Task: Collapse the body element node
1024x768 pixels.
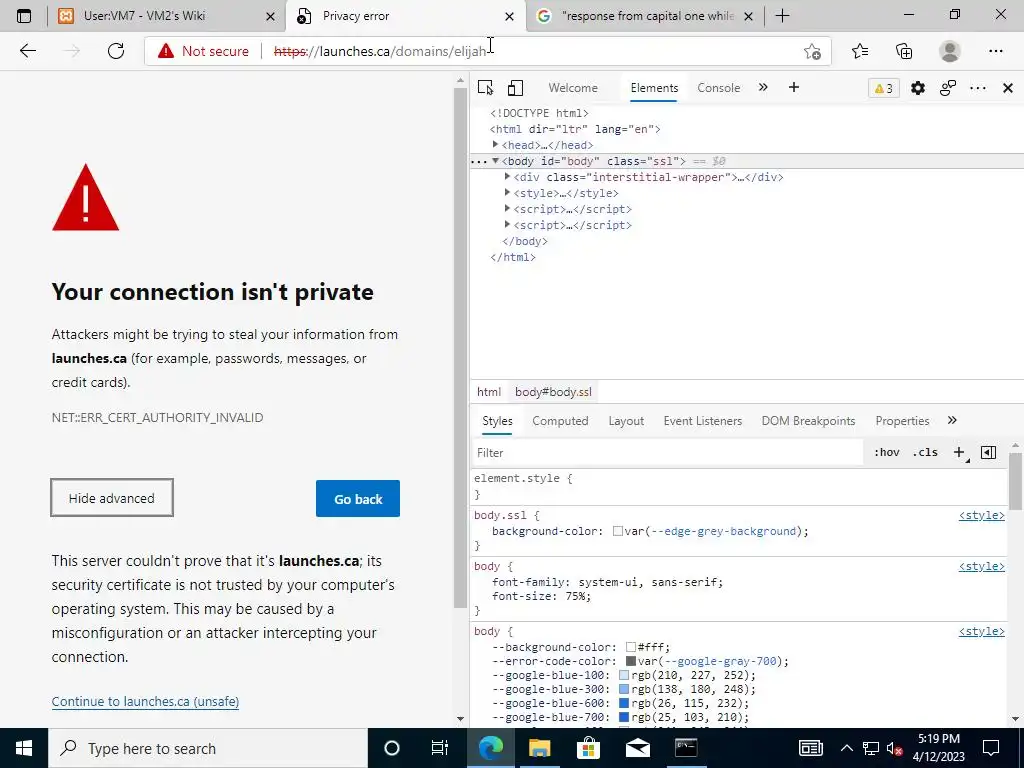Action: [x=496, y=161]
